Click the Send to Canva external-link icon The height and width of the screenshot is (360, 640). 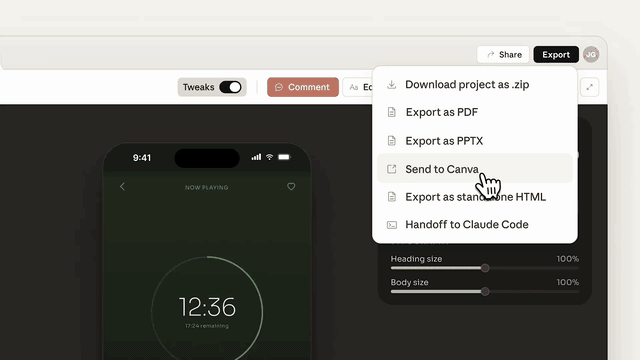pos(391,169)
